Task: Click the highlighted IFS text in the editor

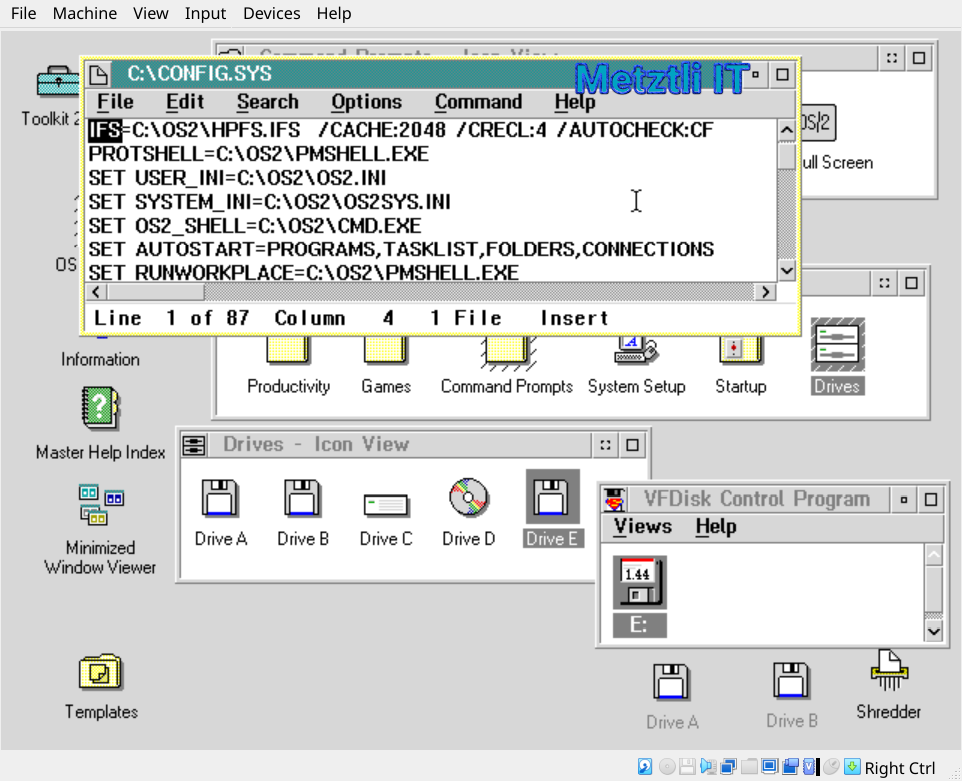Action: pos(105,130)
